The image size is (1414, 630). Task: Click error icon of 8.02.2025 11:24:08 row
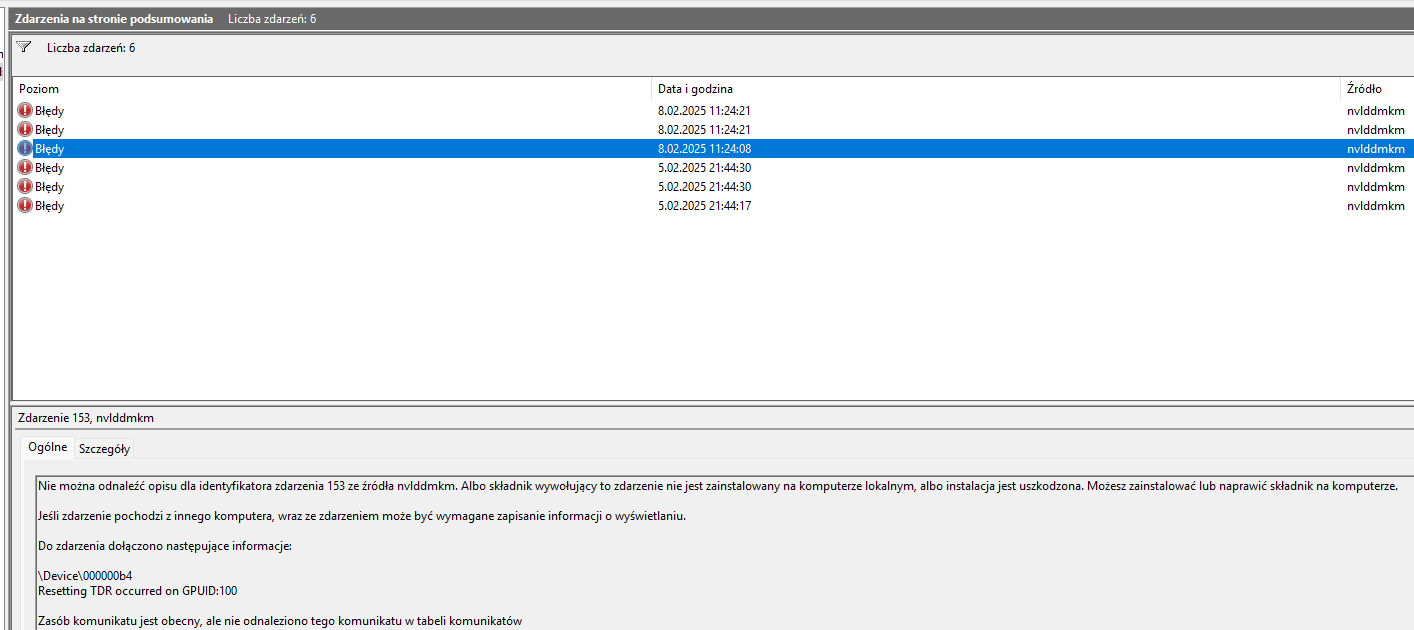25,149
